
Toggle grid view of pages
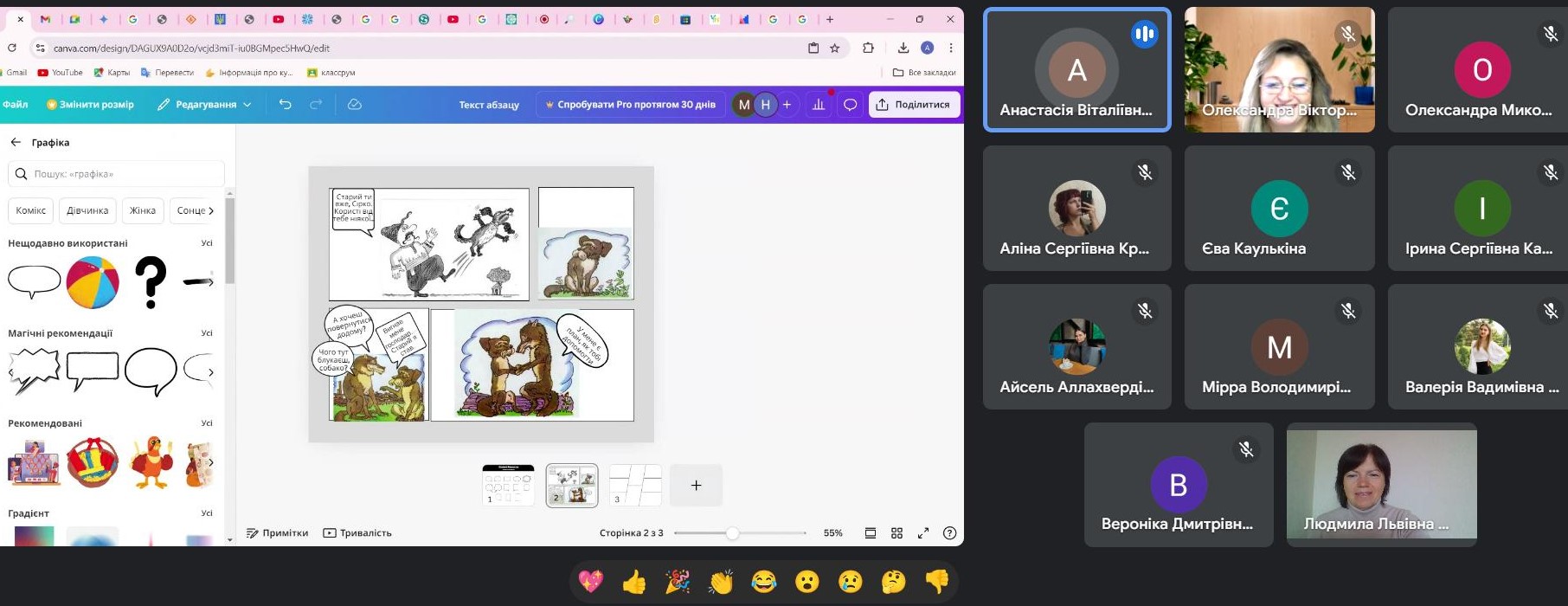896,533
